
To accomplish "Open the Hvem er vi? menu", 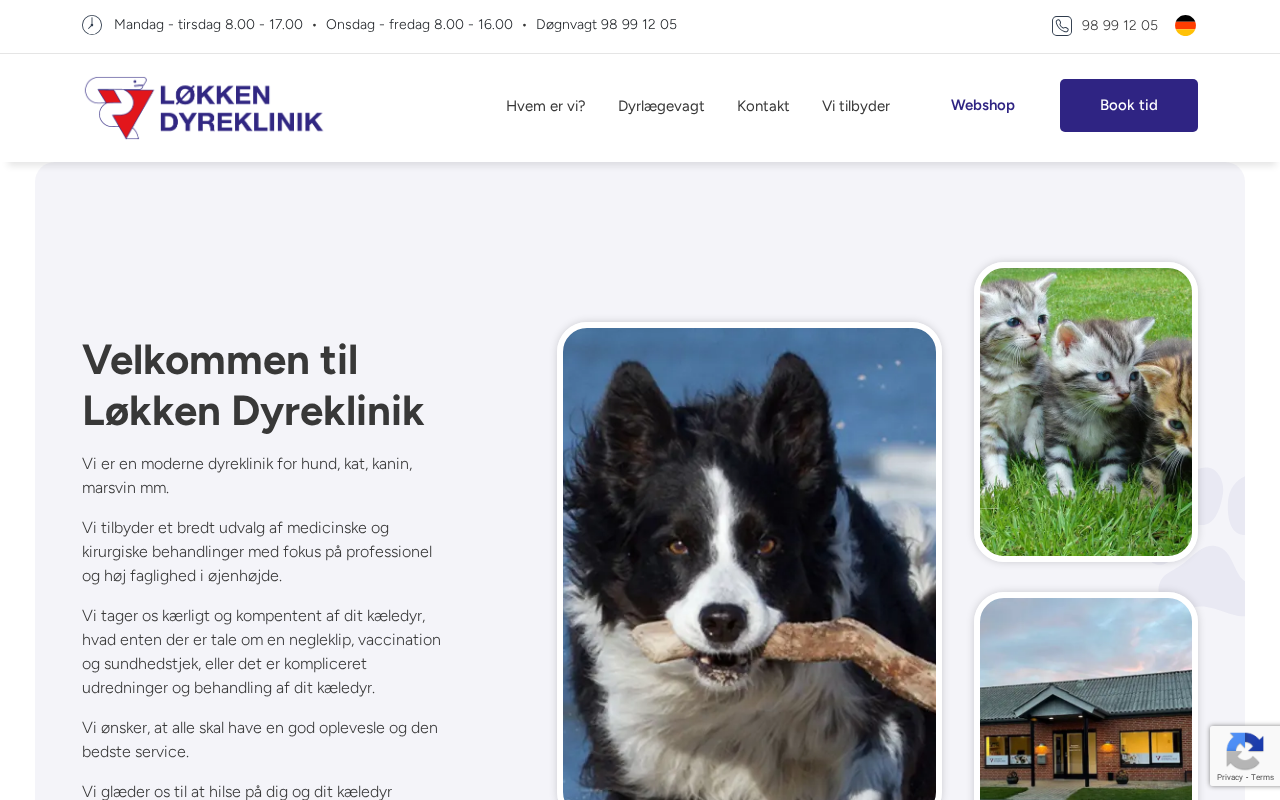I will [546, 106].
